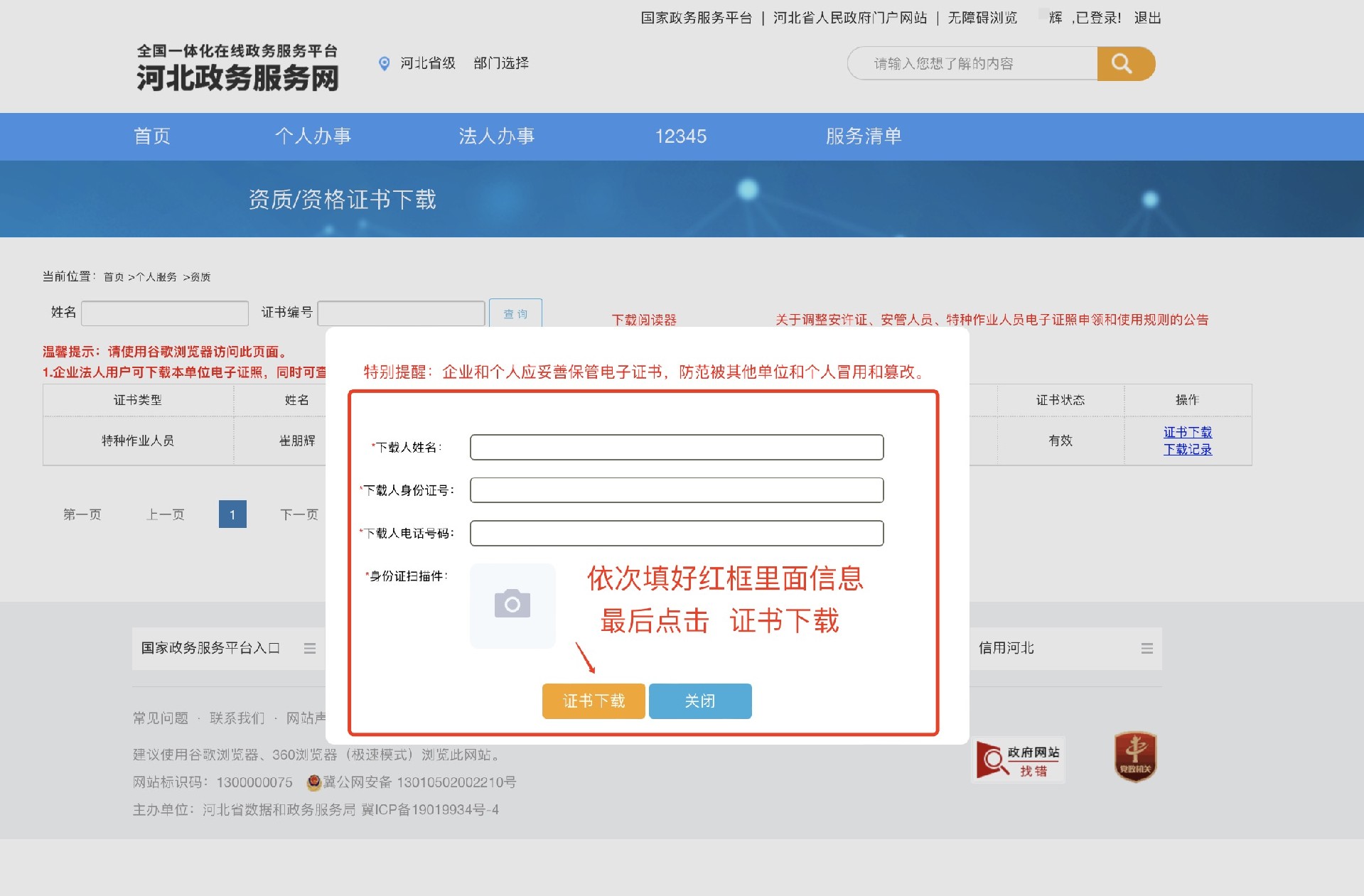
Task: Go to 第一页 pagination link
Action: pyautogui.click(x=82, y=514)
